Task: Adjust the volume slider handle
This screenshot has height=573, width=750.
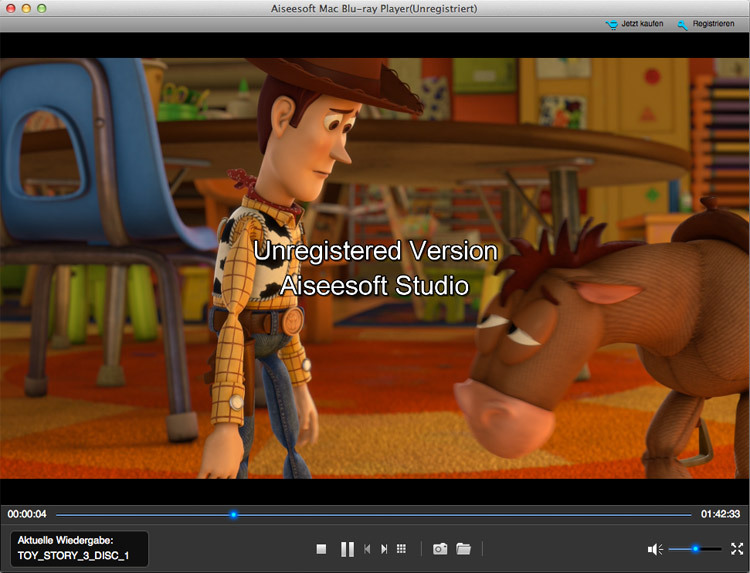Action: tap(695, 549)
